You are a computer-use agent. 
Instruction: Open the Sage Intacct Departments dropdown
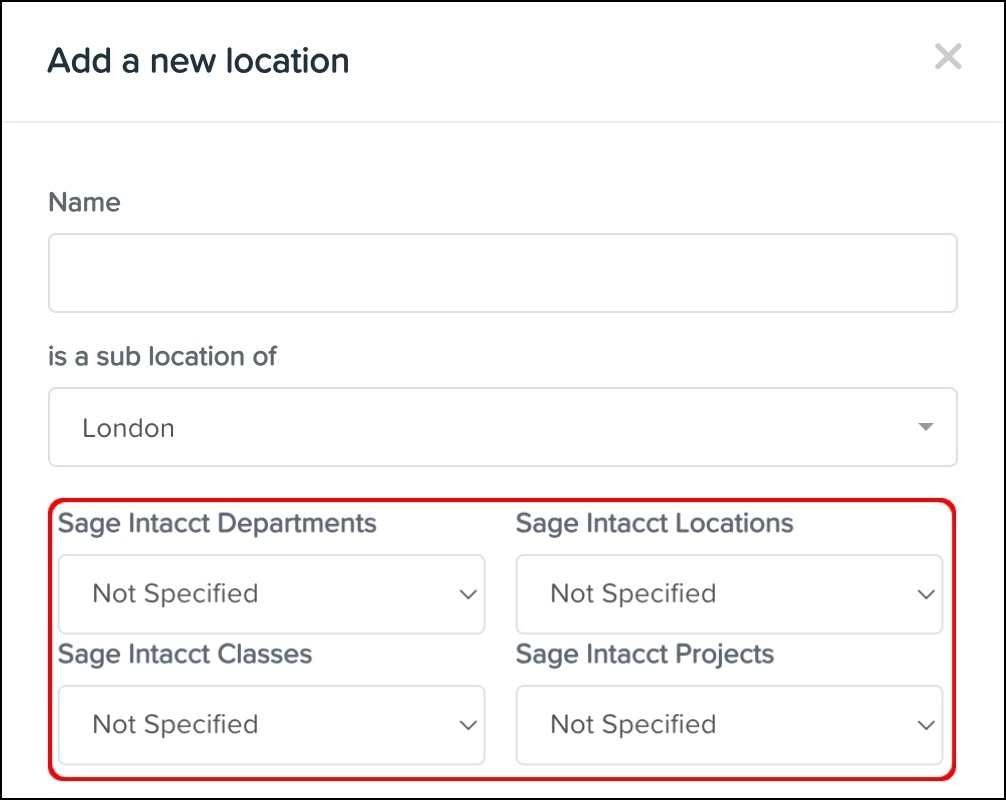[271, 594]
